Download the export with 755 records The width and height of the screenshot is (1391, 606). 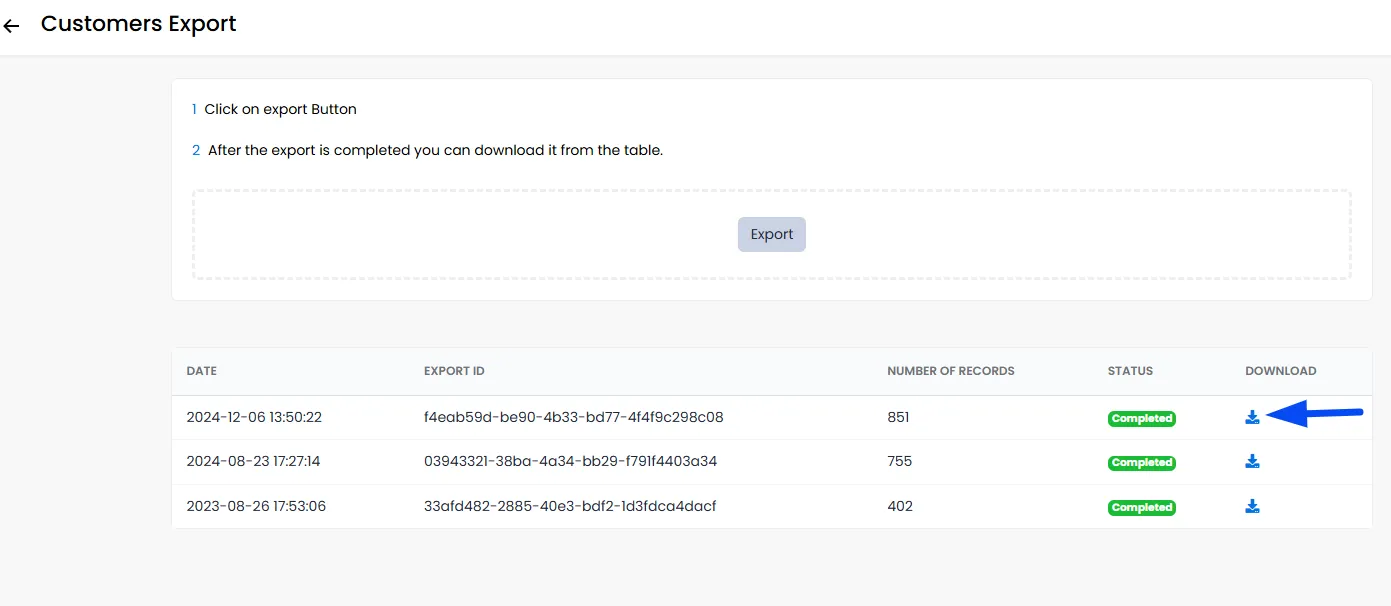1252,461
